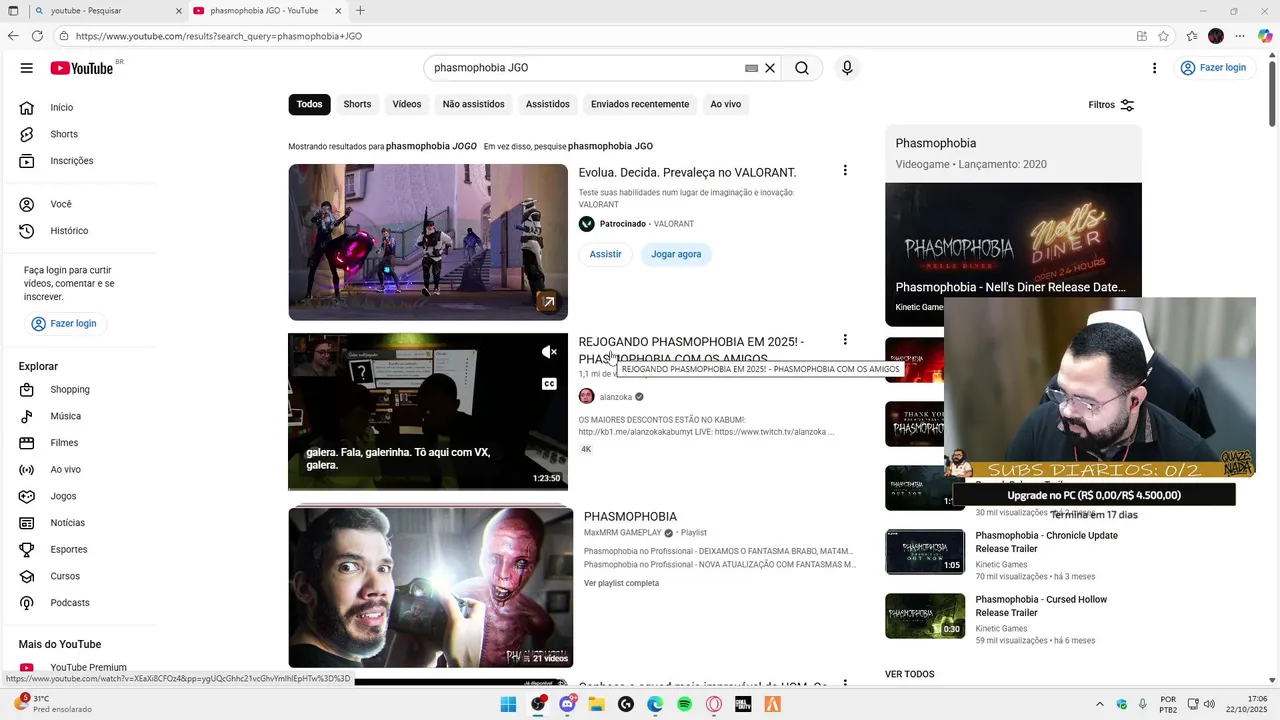Image resolution: width=1280 pixels, height=720 pixels.
Task: Go back in the browser
Action: [13, 36]
